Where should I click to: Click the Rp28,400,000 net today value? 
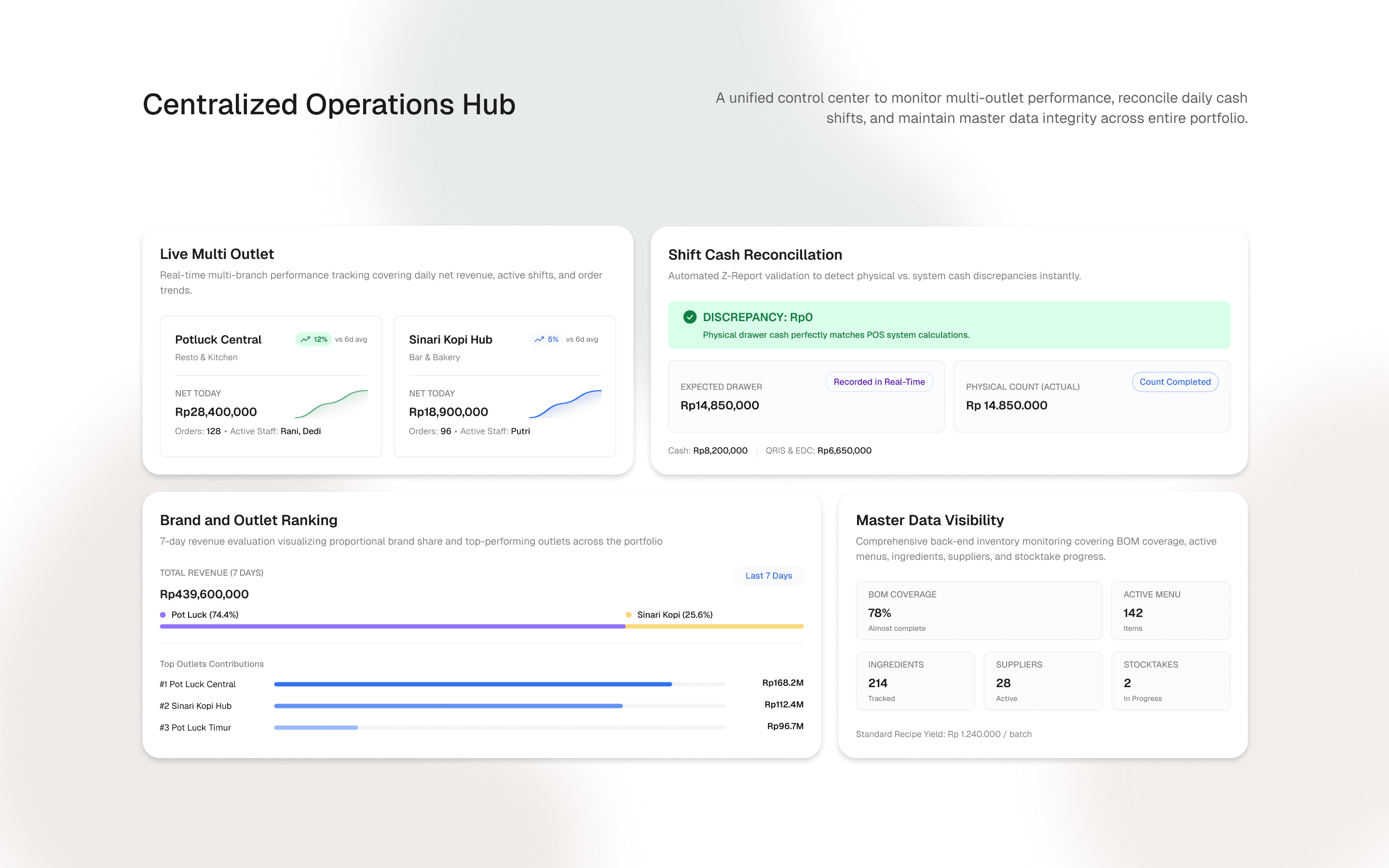(x=216, y=412)
